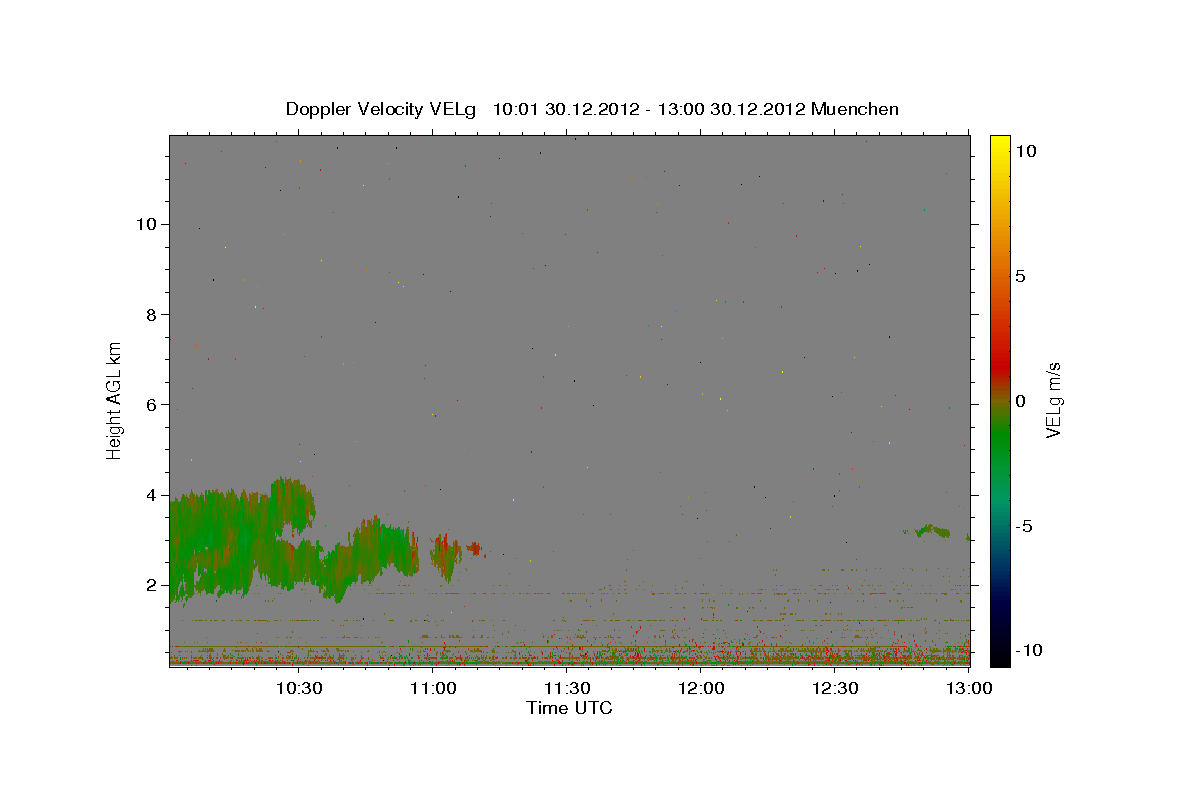This screenshot has width=1200, height=800.
Task: Click the small red echo patch after 11:00
Action: [x=473, y=548]
